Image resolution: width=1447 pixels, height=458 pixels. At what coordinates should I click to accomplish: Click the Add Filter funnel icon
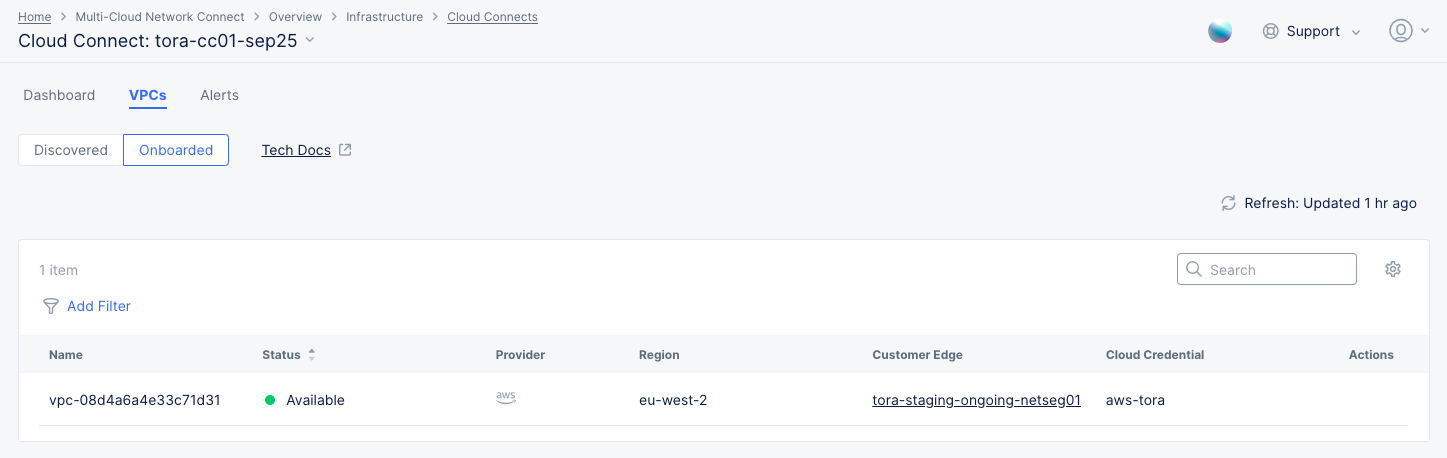click(x=50, y=306)
